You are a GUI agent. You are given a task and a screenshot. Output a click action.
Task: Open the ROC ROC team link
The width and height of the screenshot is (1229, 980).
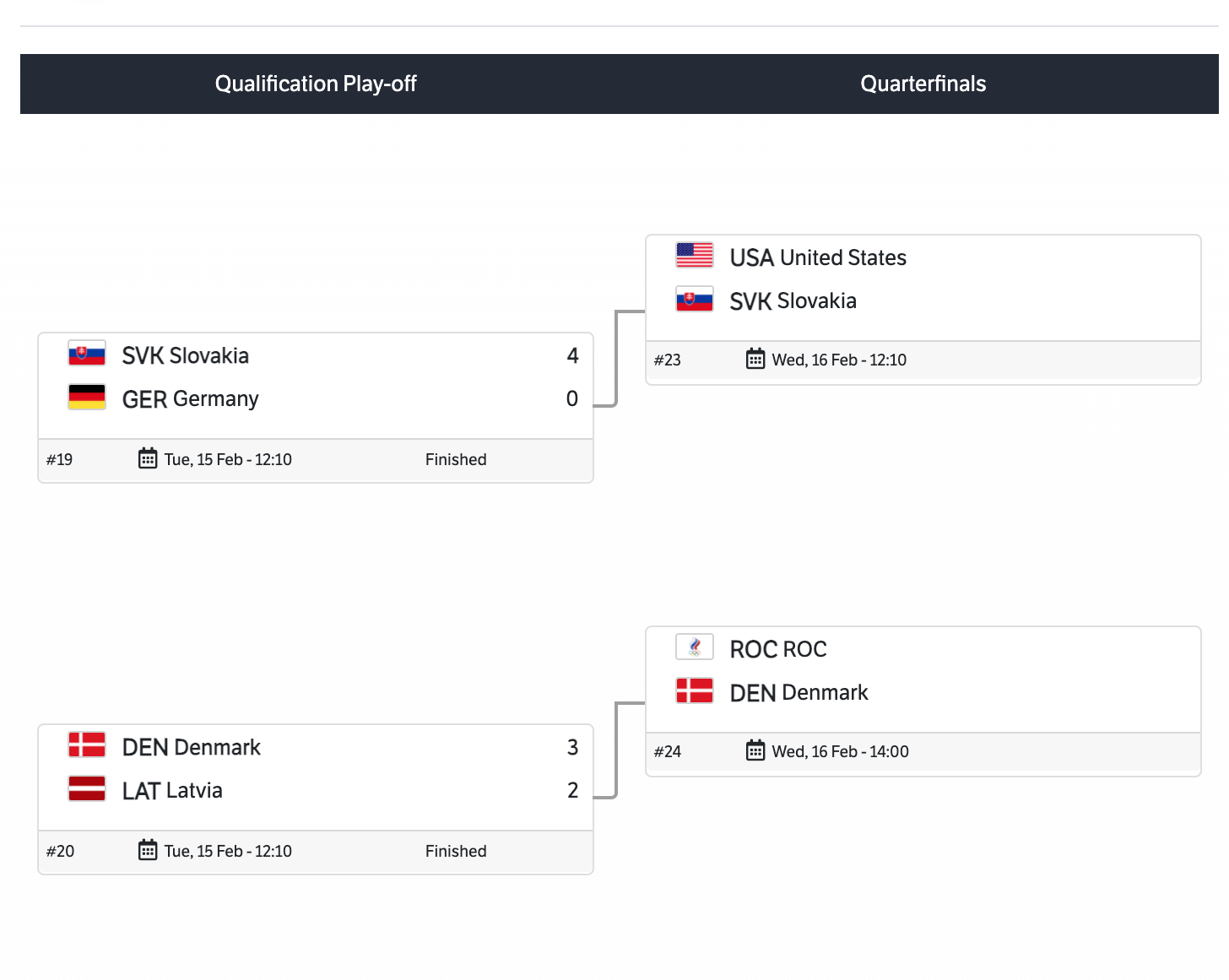(x=778, y=649)
